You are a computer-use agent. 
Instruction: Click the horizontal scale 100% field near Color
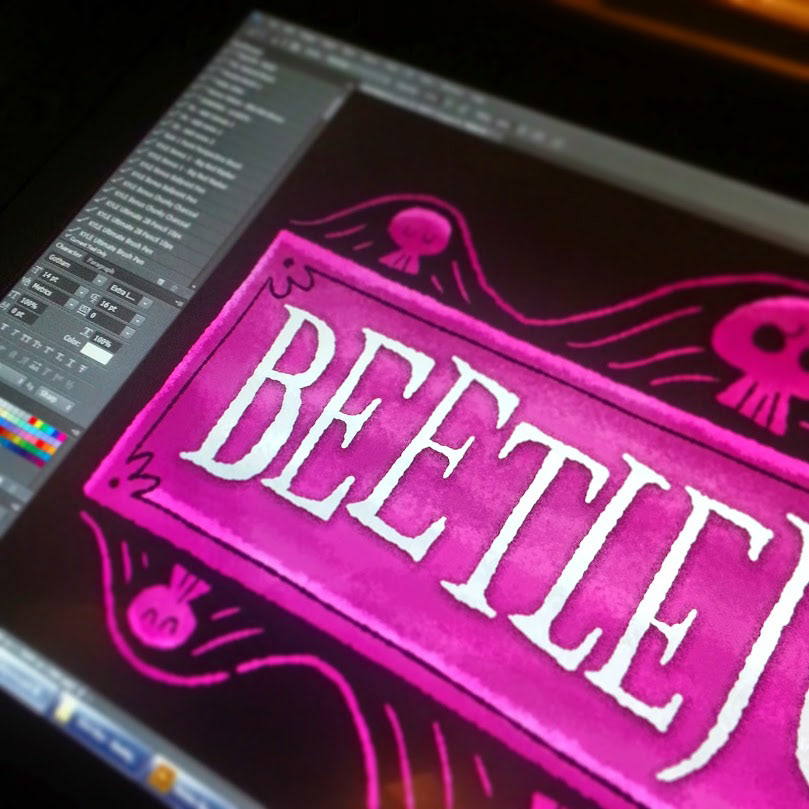pos(107,343)
